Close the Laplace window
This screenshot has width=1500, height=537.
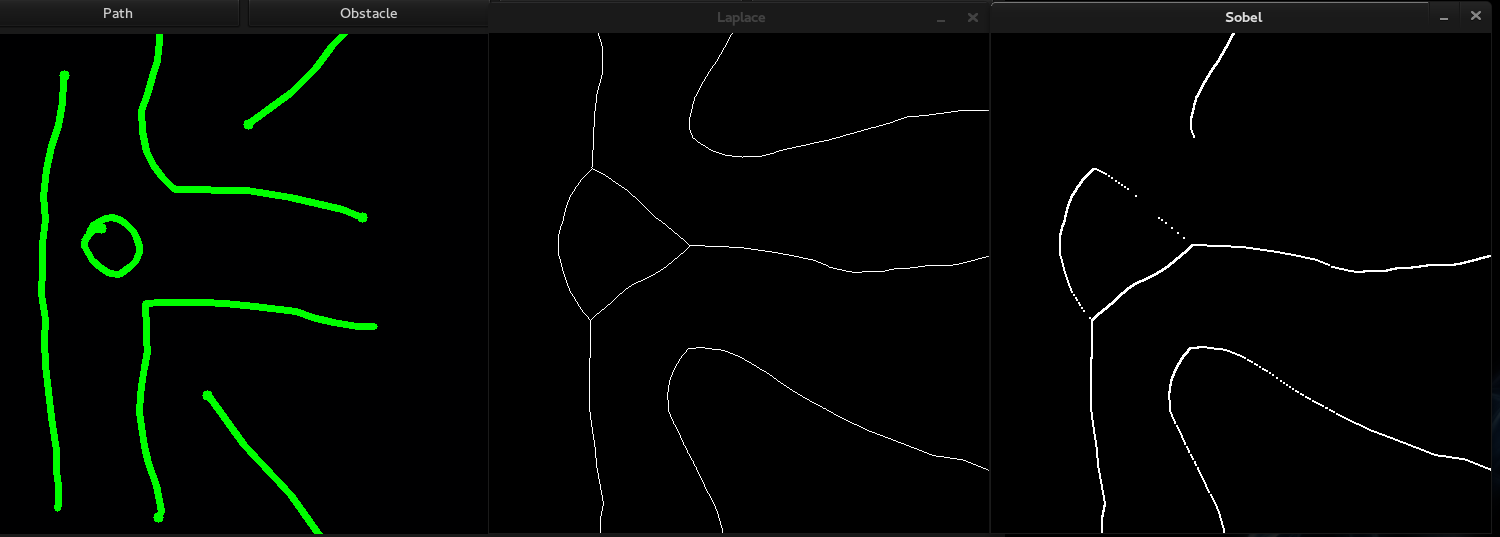tap(973, 17)
